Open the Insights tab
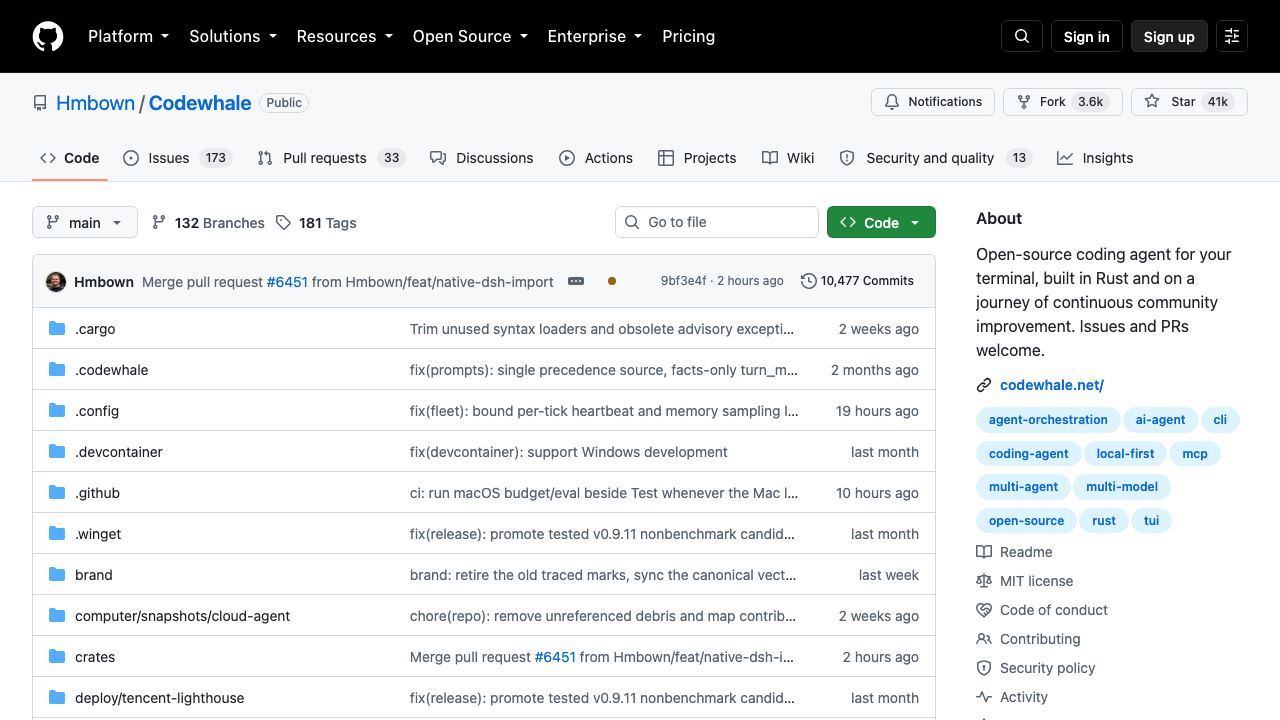Screen dimensions: 1280x720 point(1095,158)
